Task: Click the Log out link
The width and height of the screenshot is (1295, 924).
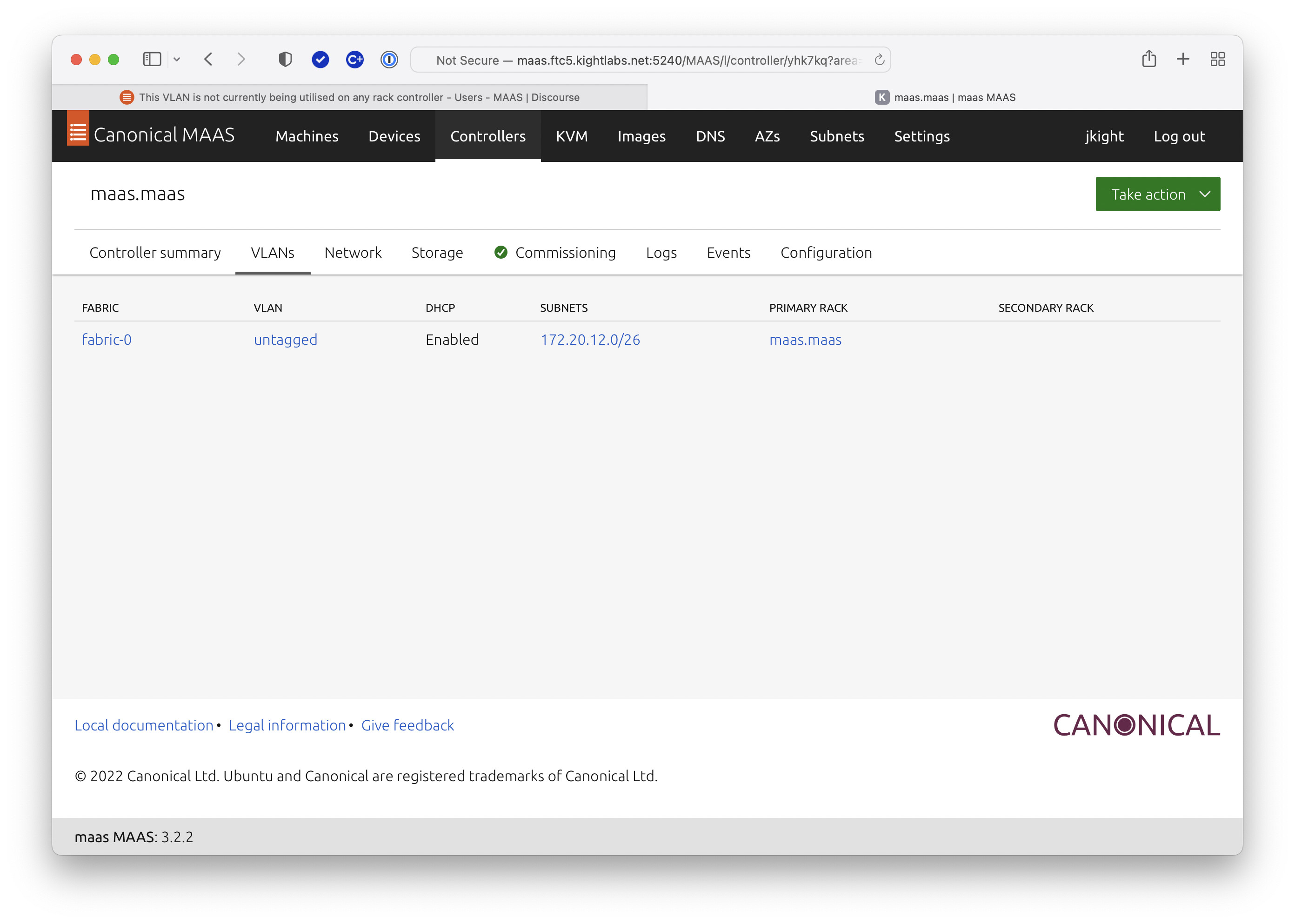Action: click(x=1178, y=136)
